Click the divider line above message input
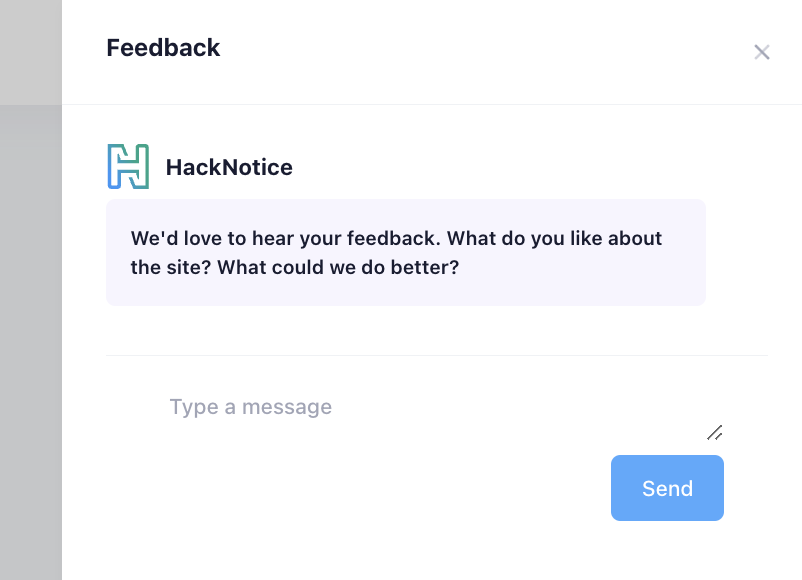This screenshot has width=802, height=580. pos(436,355)
